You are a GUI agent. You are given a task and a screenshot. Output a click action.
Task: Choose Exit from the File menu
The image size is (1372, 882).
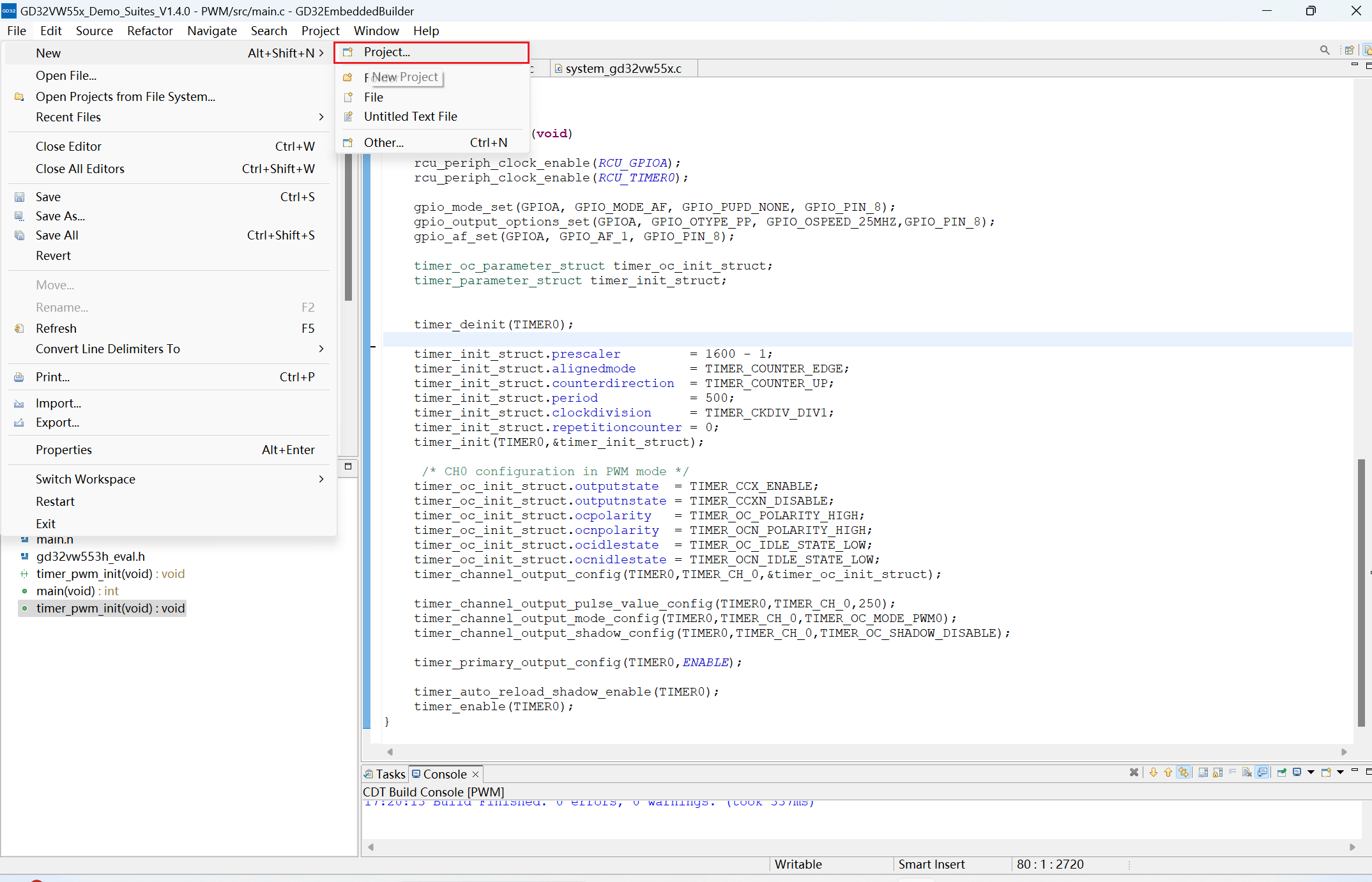169,524
